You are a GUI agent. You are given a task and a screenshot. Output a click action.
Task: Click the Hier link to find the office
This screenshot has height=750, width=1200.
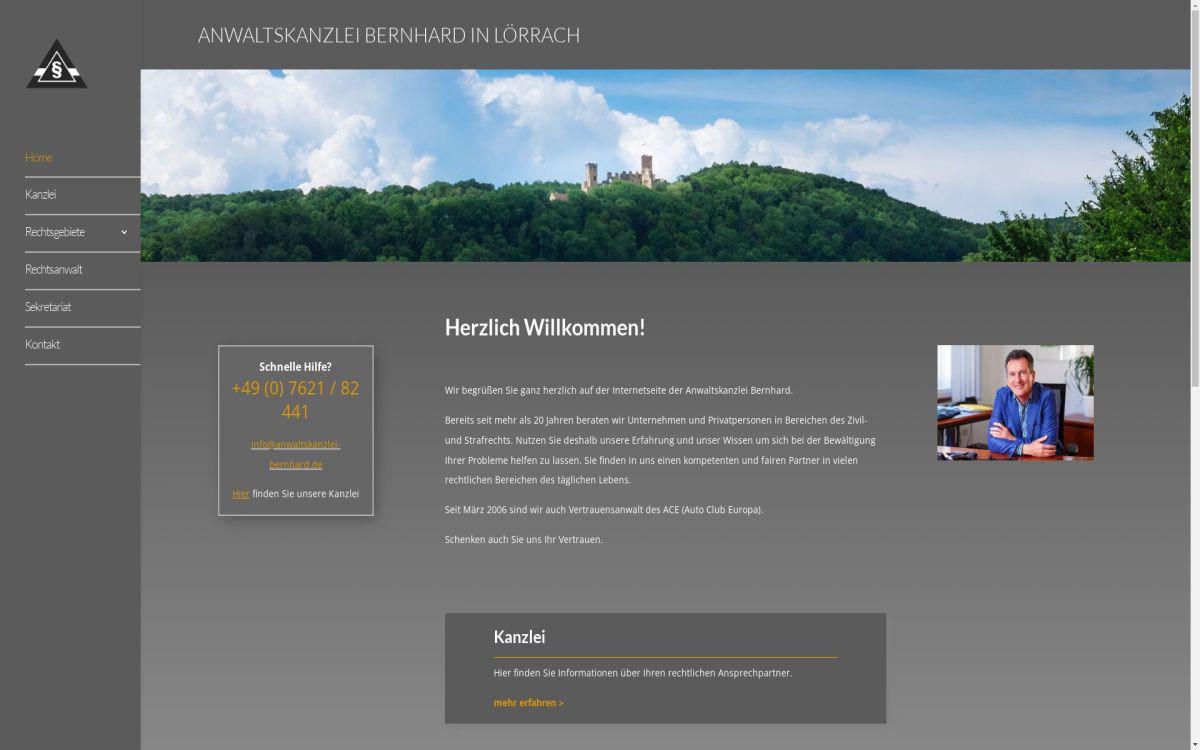(240, 493)
